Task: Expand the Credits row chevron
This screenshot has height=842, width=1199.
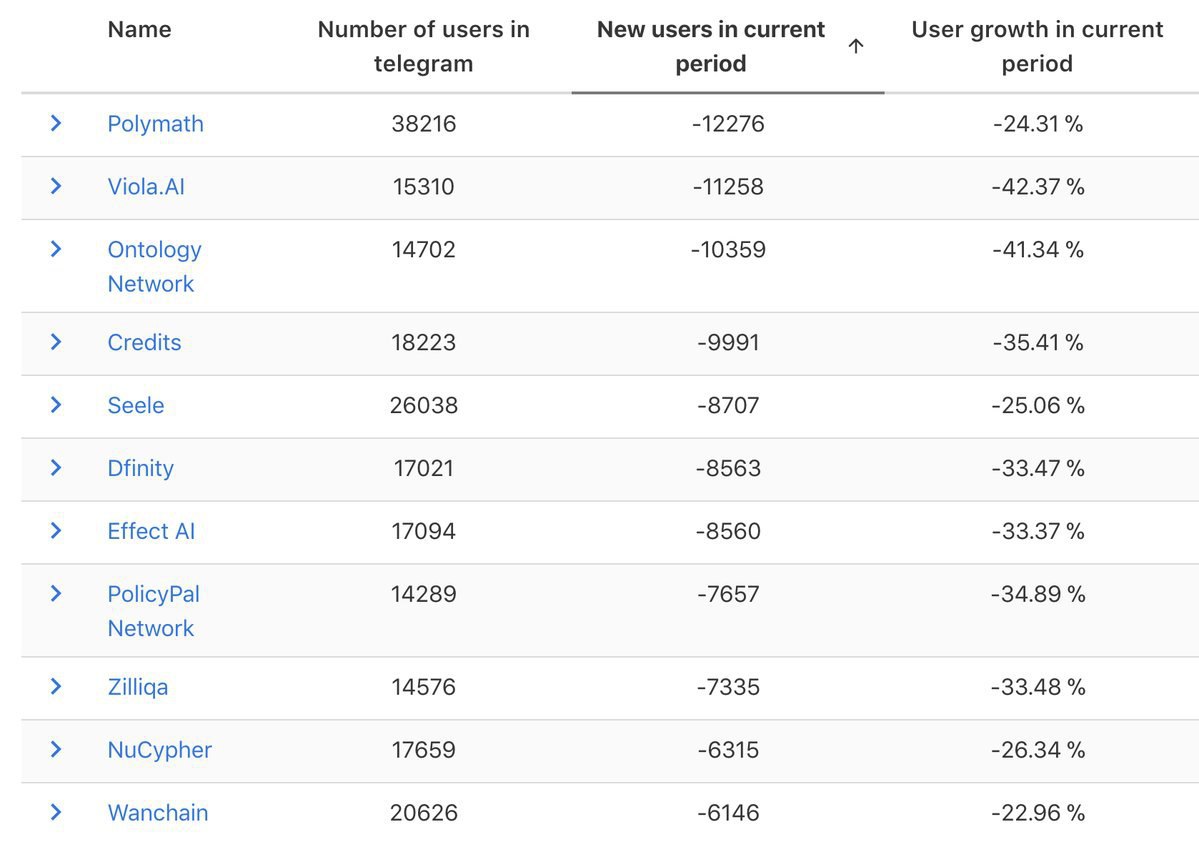Action: [56, 342]
